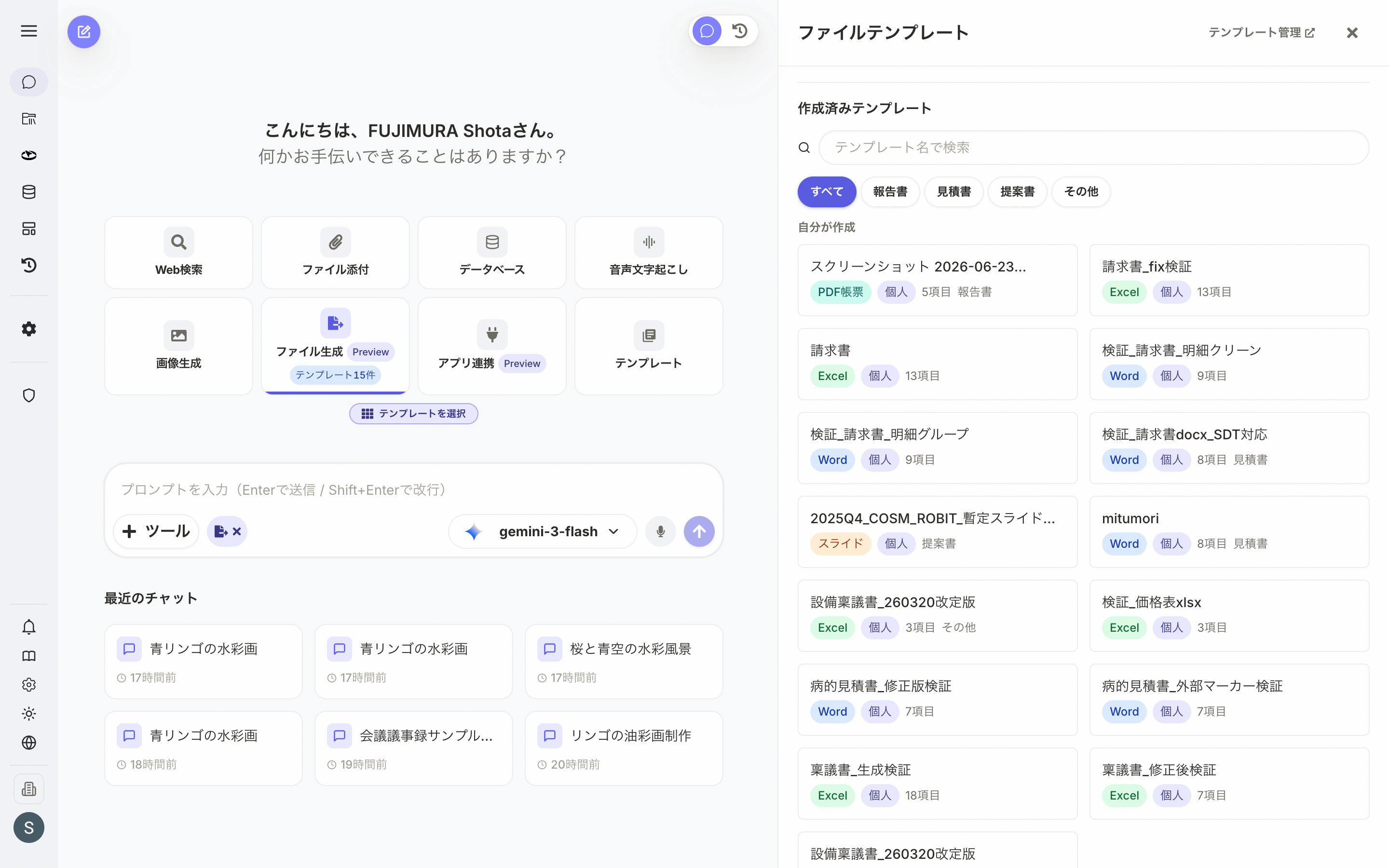Open template 稟議書_修正後検証
The width and height of the screenshot is (1389, 868).
1229,783
